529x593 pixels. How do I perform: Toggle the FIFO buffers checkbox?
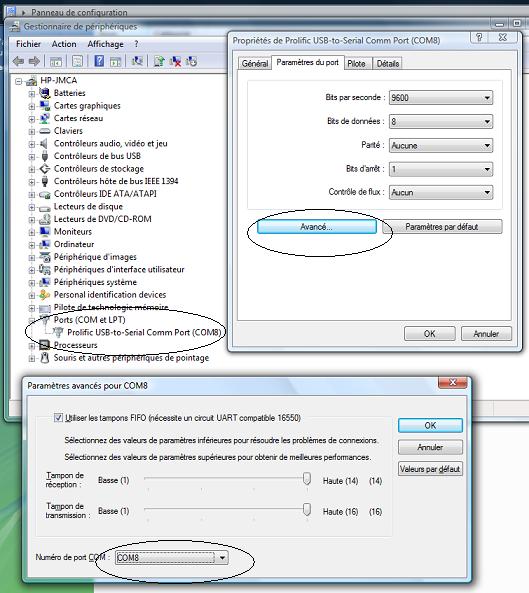pyautogui.click(x=58, y=418)
